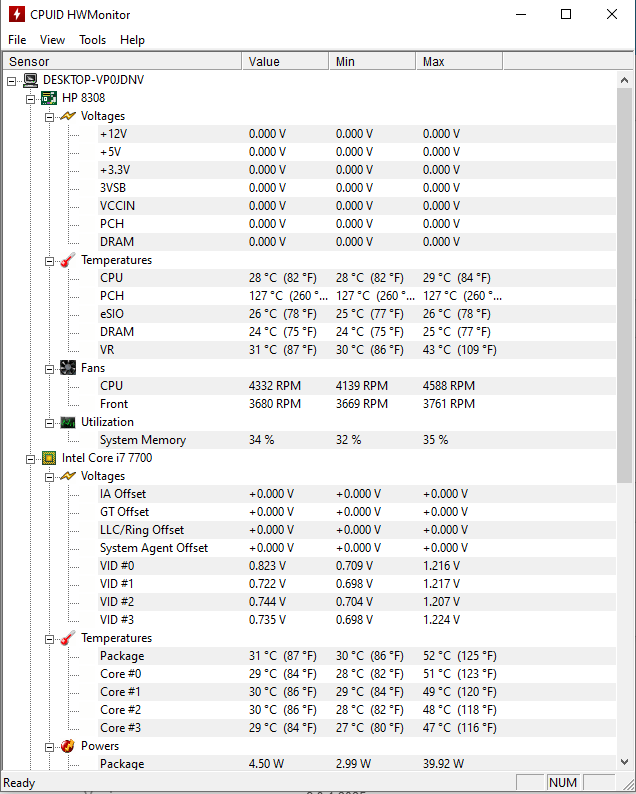Collapse the Fans section
Screen dimensions: 636x794
tap(49, 368)
